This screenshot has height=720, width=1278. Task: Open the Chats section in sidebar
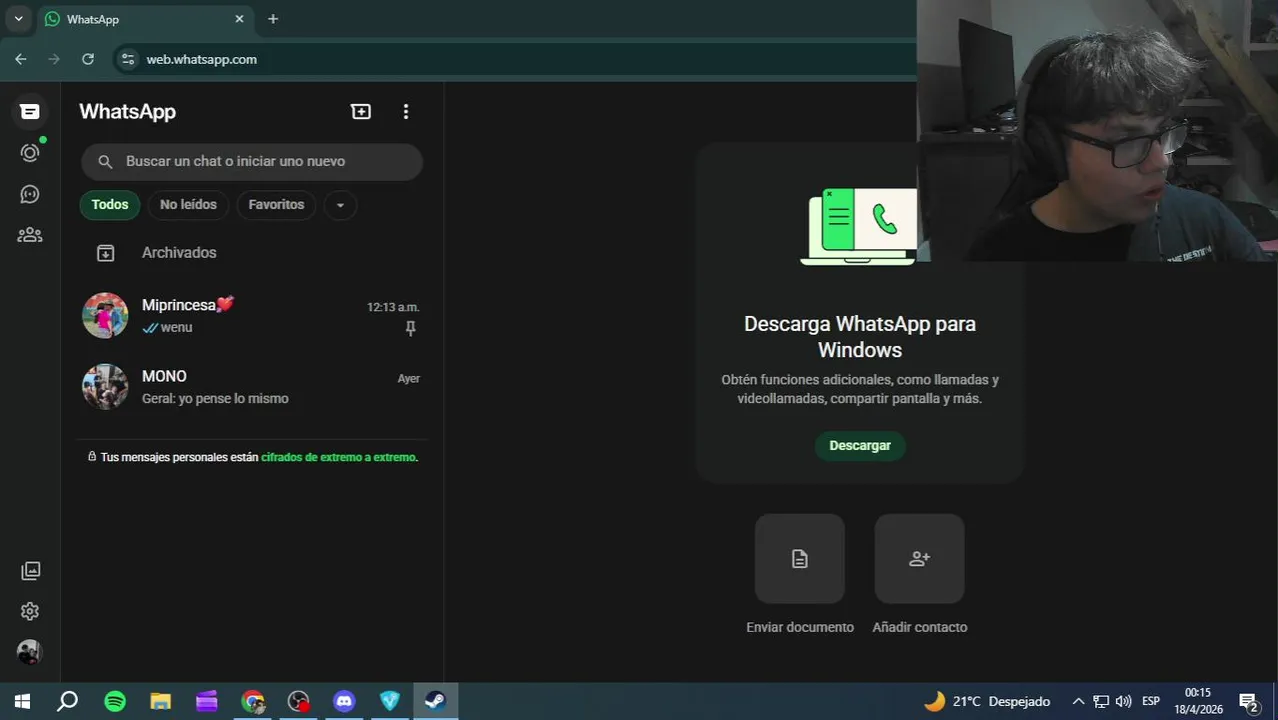point(30,111)
